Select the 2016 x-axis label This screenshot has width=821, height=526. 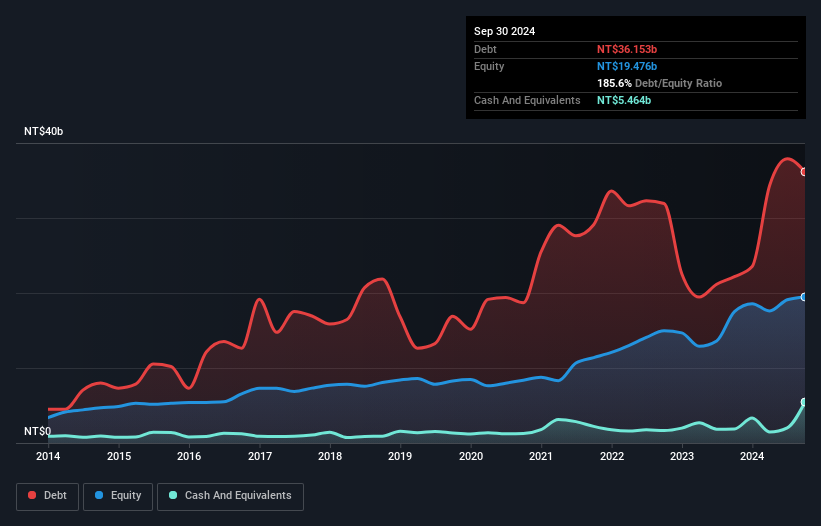pos(189,456)
